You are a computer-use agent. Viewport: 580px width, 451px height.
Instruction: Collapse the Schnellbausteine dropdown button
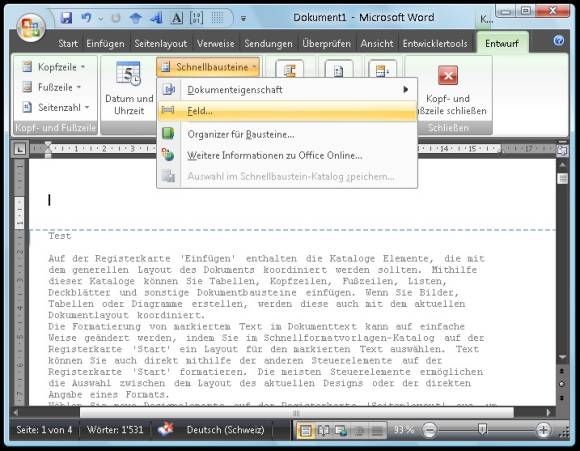tap(208, 67)
